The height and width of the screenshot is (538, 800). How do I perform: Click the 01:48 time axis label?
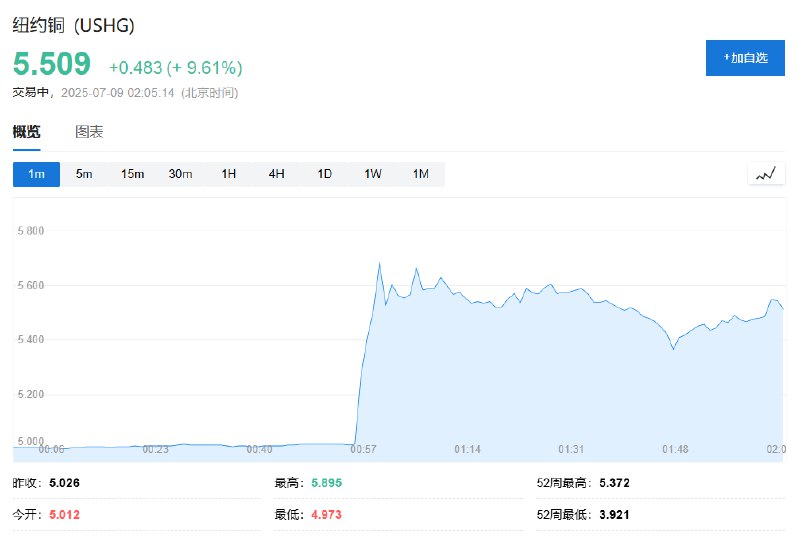(x=675, y=449)
